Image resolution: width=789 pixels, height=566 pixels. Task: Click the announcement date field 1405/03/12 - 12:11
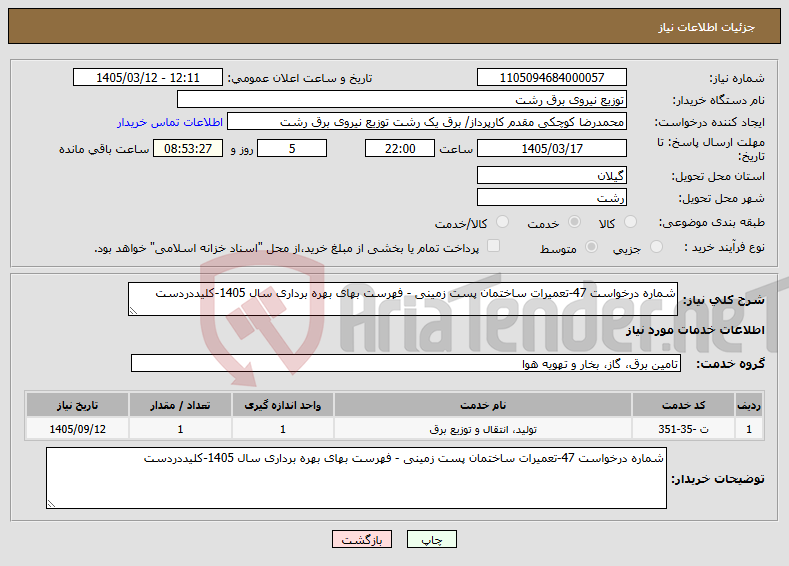(148, 77)
